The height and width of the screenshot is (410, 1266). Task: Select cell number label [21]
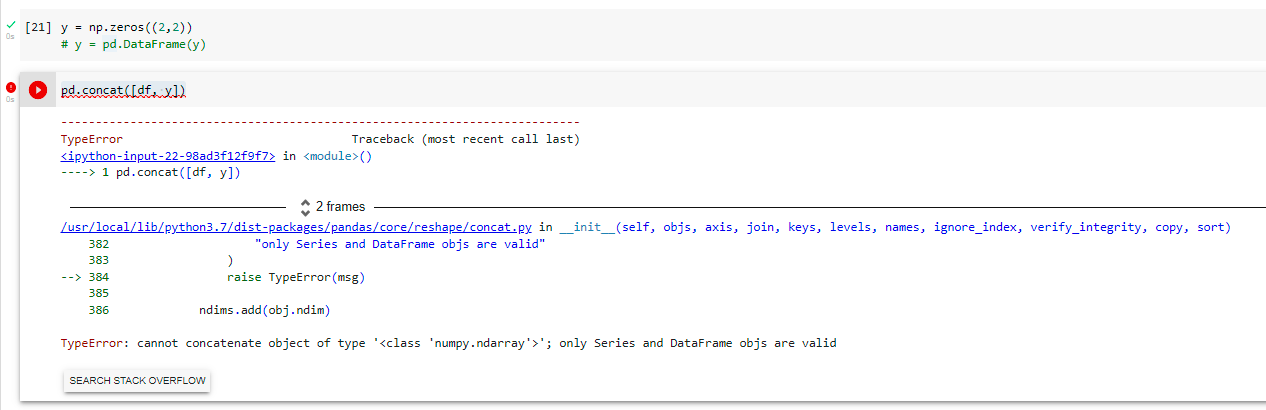[37, 28]
